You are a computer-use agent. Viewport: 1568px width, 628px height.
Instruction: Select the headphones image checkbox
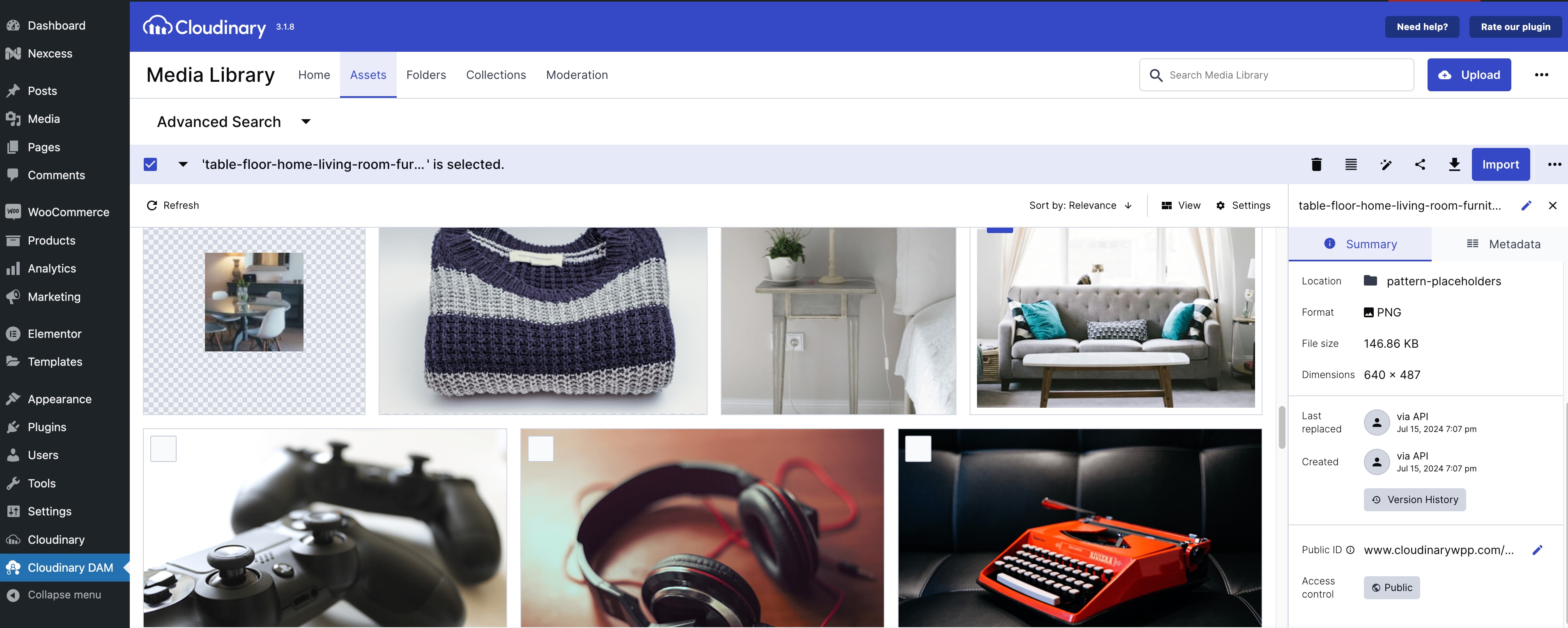pos(540,449)
